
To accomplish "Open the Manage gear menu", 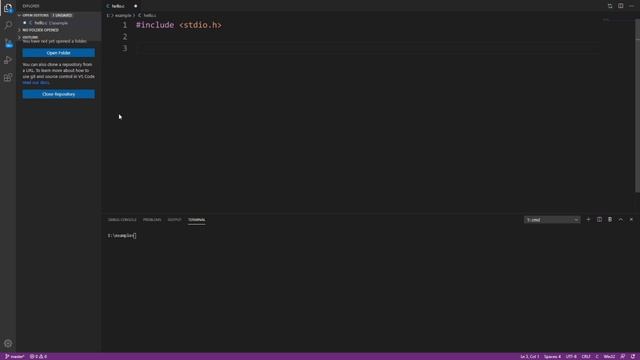I will coord(8,344).
